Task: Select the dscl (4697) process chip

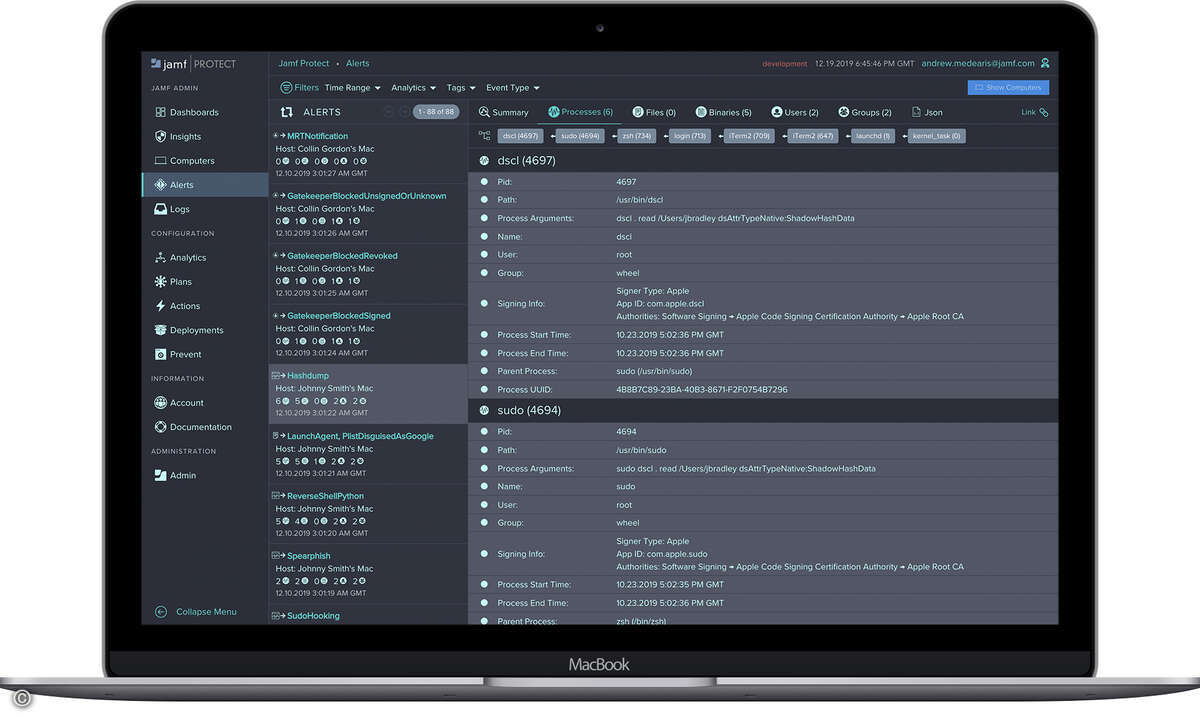Action: point(521,136)
